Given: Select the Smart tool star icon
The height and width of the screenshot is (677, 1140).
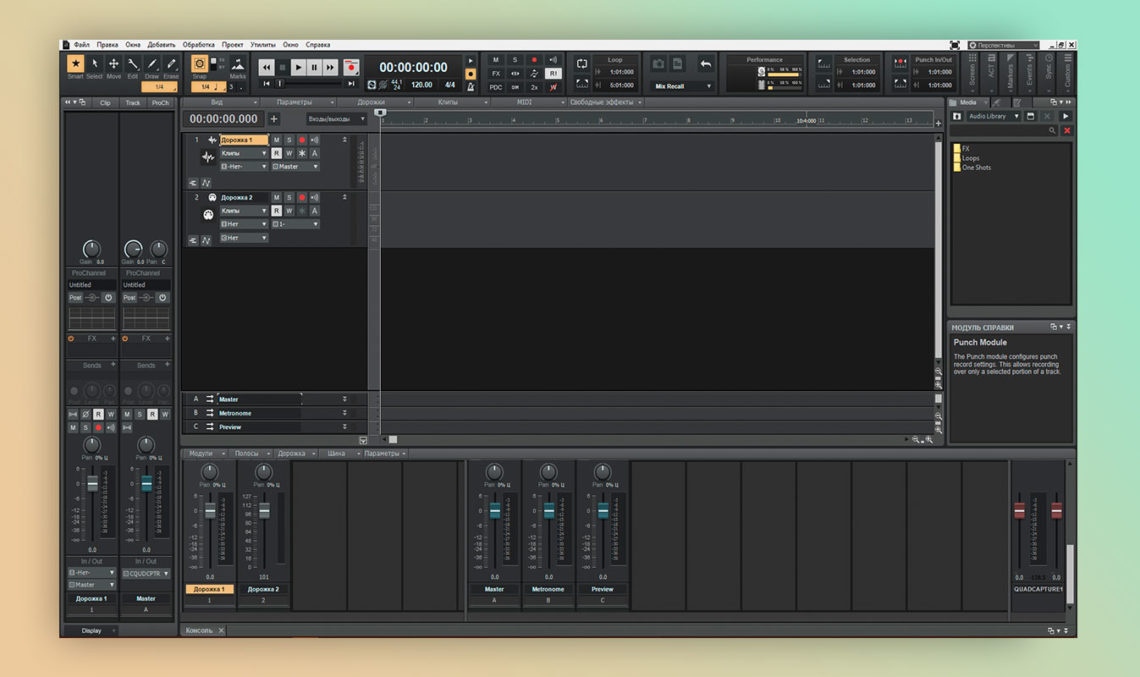Looking at the screenshot, I should 75,64.
